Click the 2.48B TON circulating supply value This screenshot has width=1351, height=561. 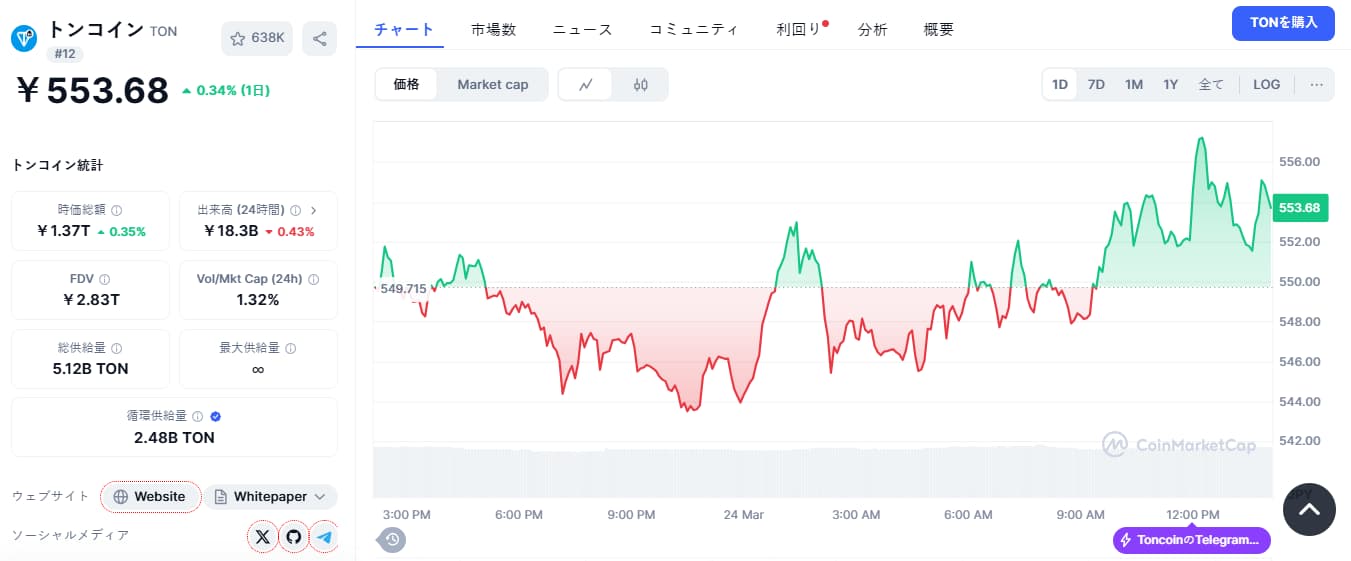(x=174, y=437)
